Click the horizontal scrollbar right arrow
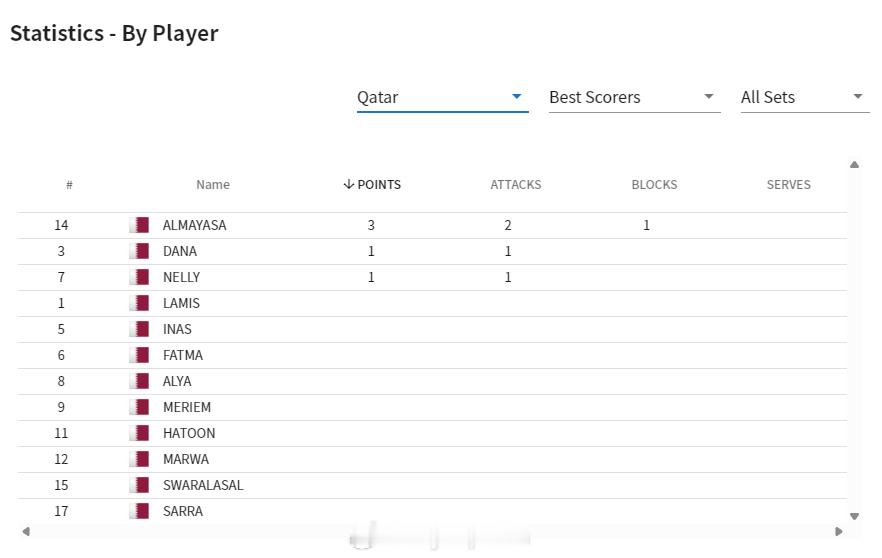The image size is (882, 558). [839, 531]
